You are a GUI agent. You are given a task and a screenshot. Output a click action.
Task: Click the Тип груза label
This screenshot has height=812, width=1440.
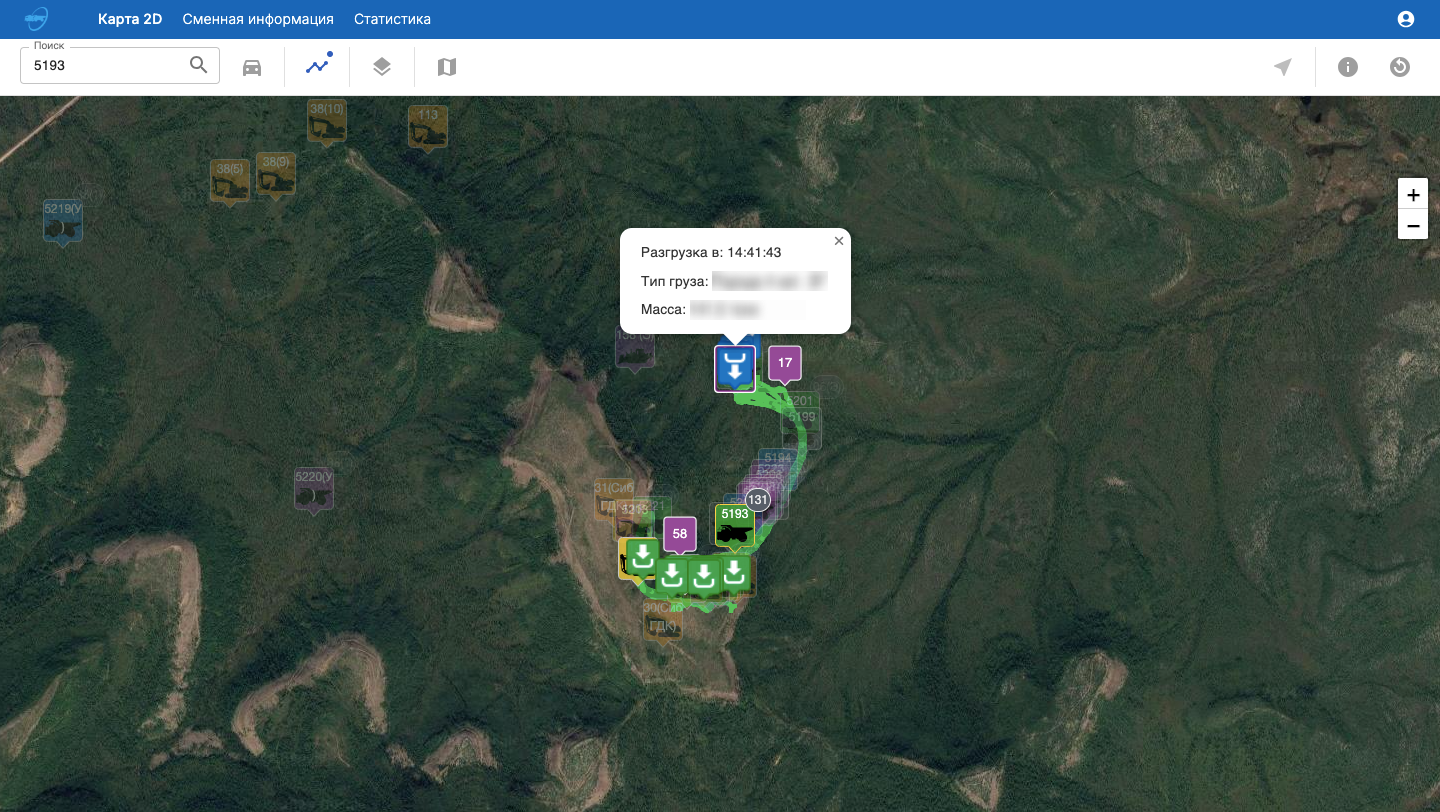[675, 281]
